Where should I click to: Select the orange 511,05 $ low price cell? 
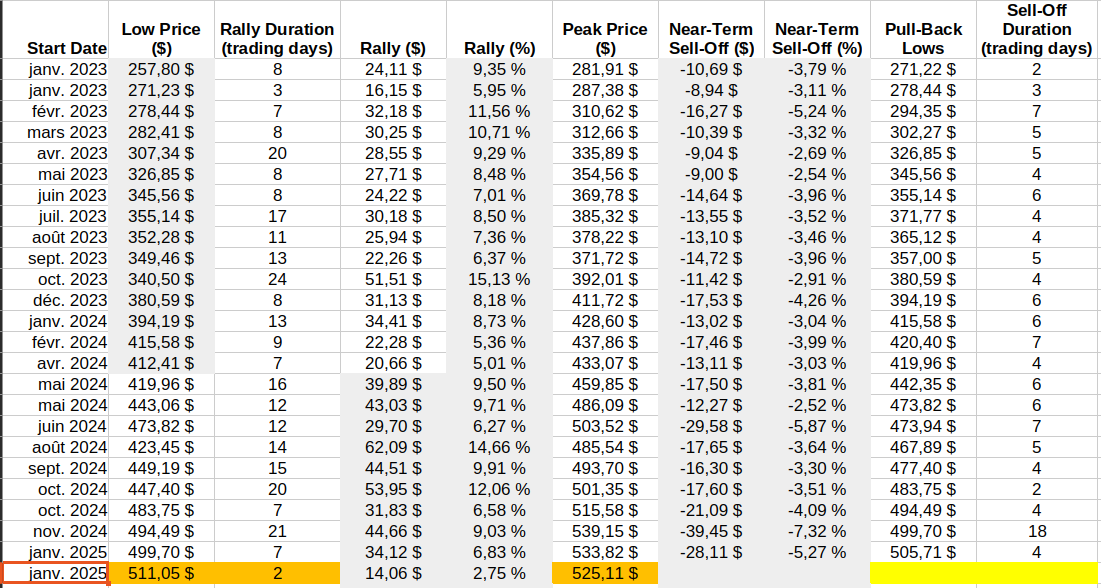click(160, 573)
